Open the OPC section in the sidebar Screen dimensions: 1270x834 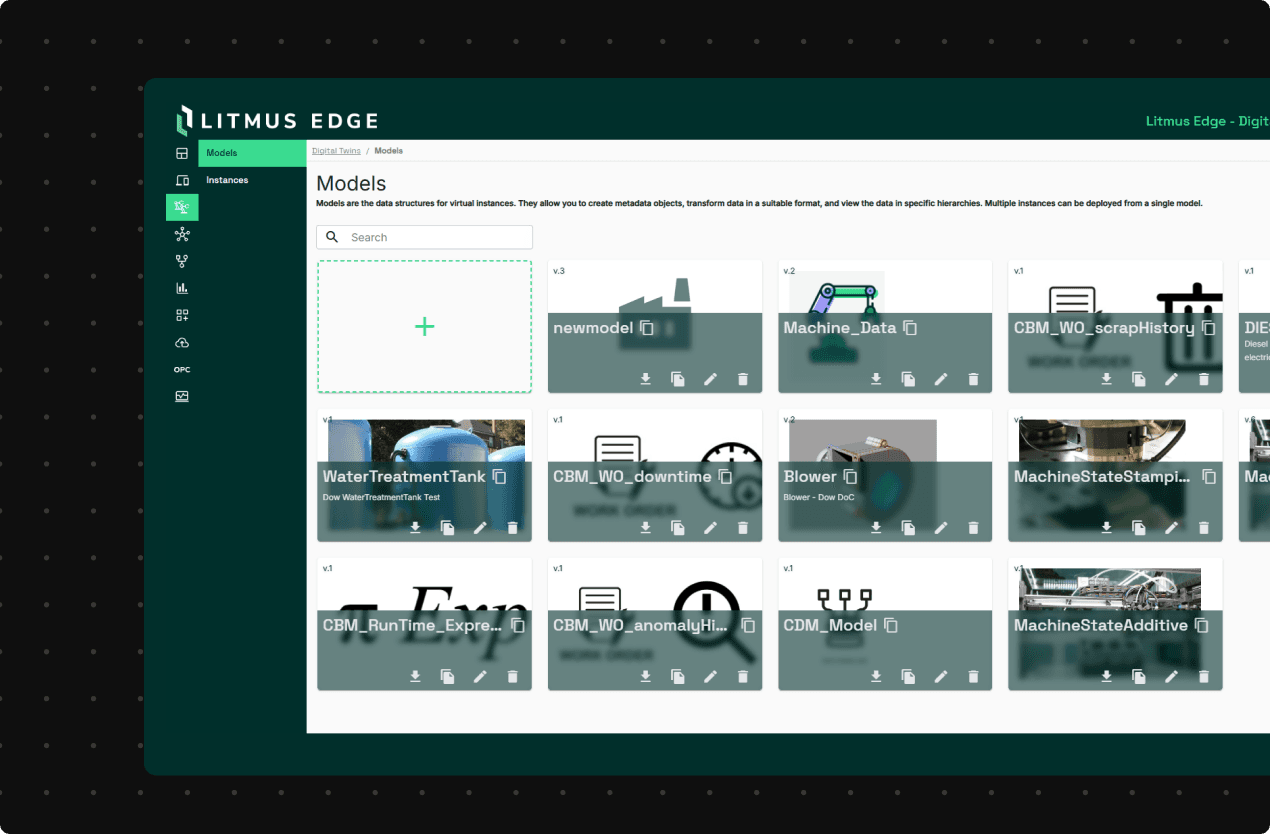182,369
